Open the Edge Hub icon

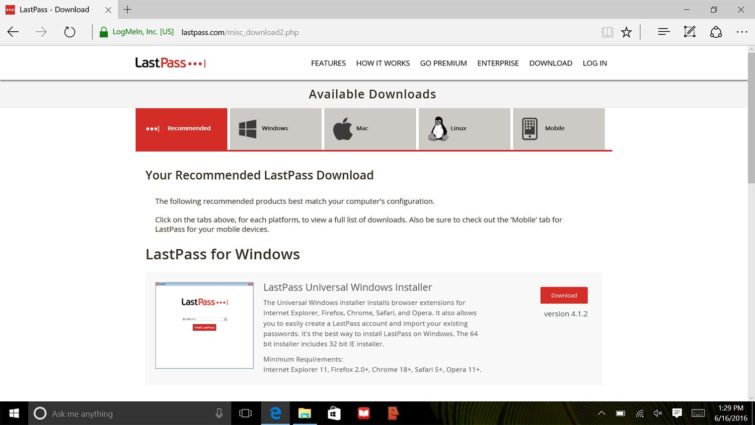pos(664,32)
